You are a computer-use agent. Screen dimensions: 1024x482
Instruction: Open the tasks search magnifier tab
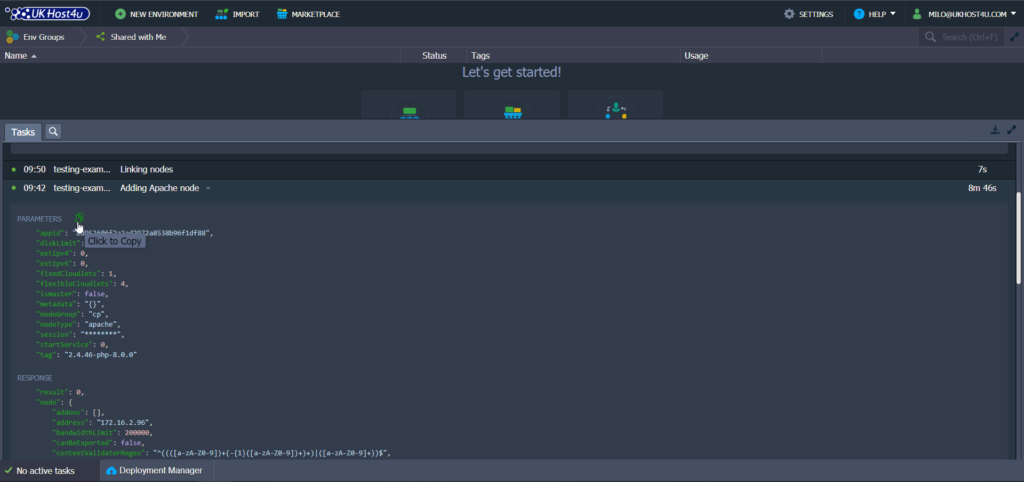(x=54, y=131)
